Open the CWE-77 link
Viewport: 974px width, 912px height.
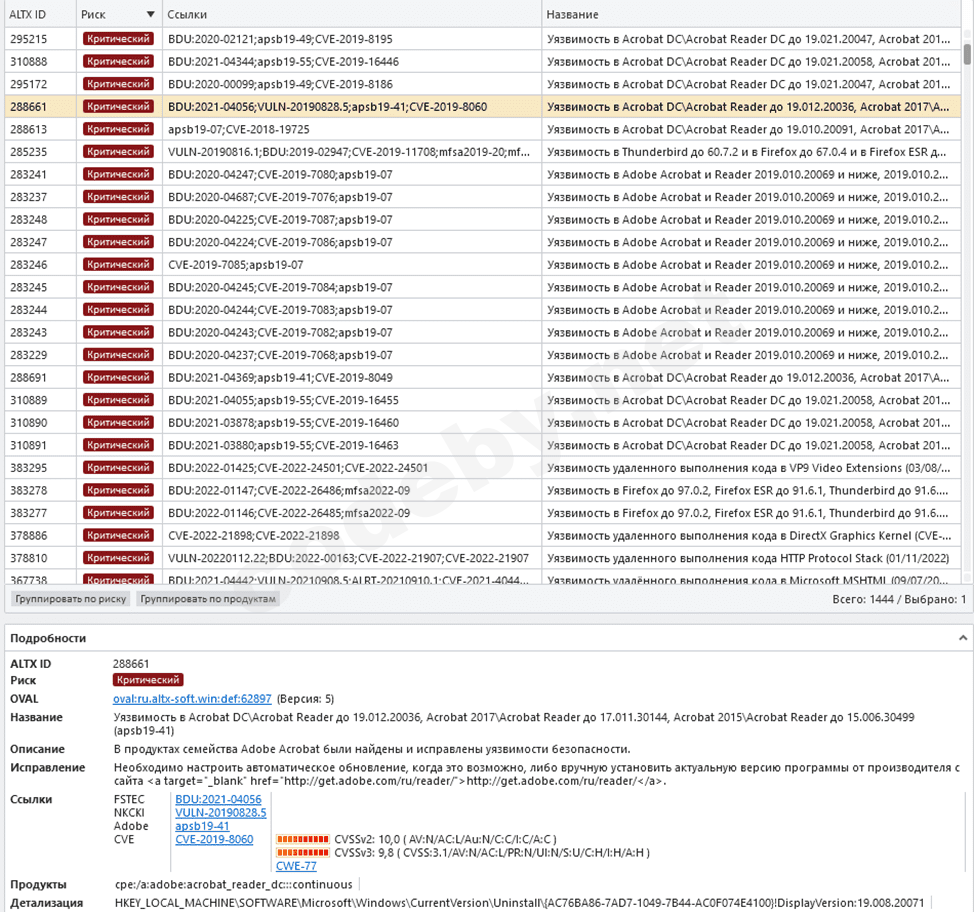pos(296,866)
